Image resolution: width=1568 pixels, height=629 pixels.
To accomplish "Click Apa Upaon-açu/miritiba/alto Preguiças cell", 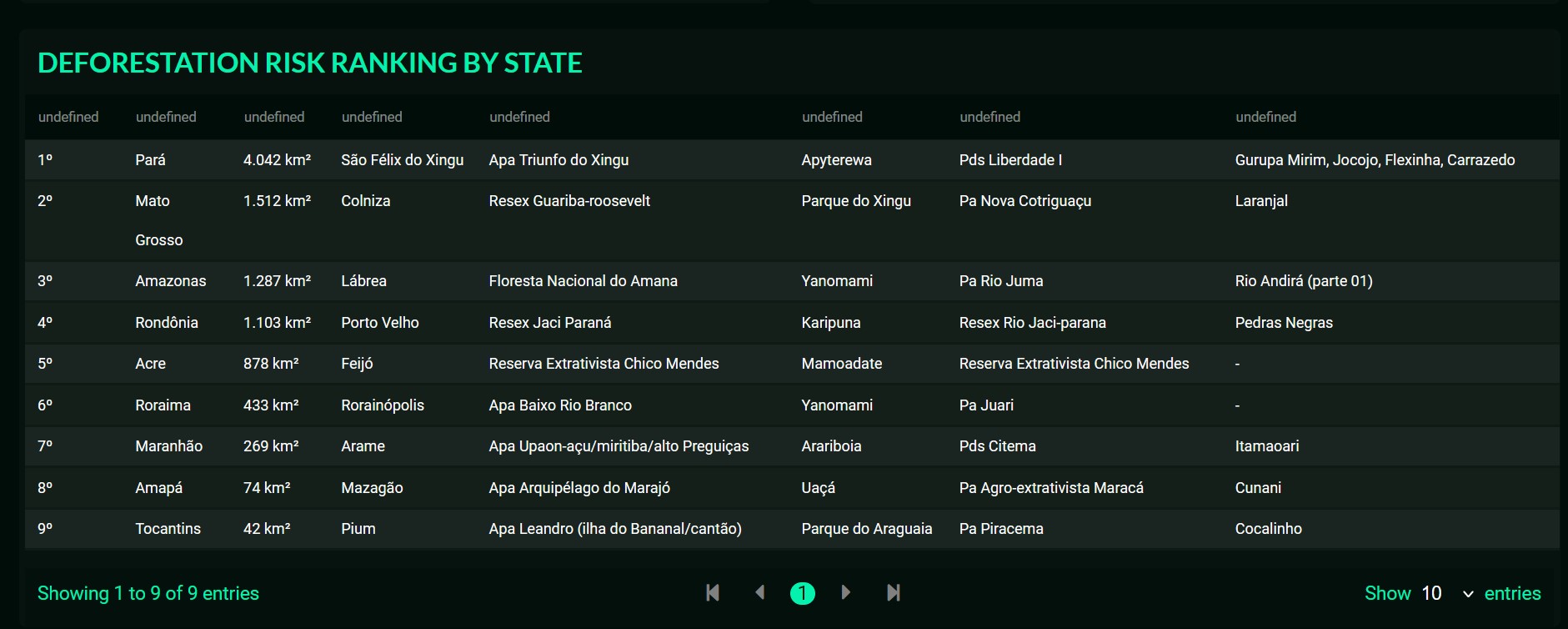I will (x=619, y=446).
